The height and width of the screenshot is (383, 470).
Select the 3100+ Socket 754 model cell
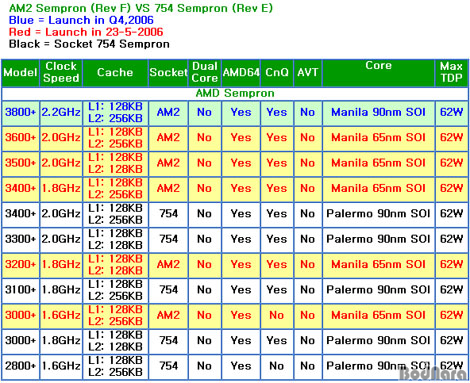[20, 290]
